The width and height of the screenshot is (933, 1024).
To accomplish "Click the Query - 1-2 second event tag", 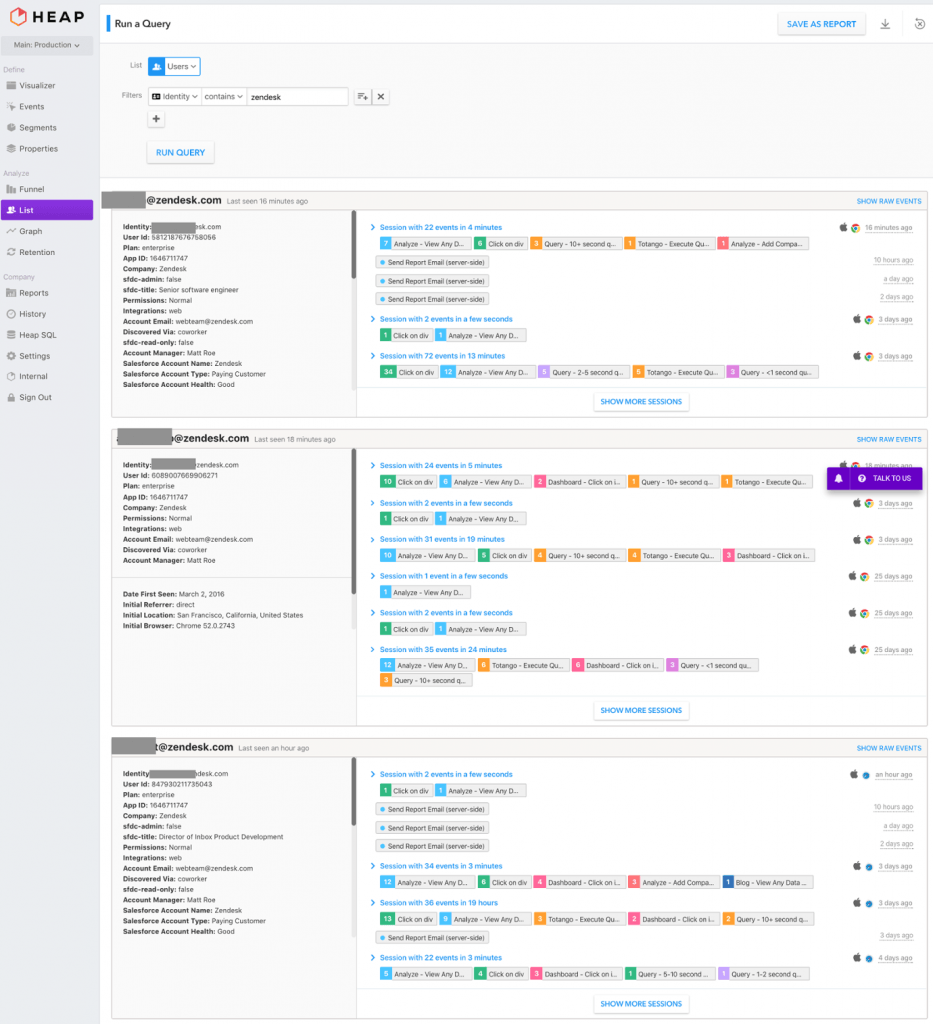I will pos(764,974).
